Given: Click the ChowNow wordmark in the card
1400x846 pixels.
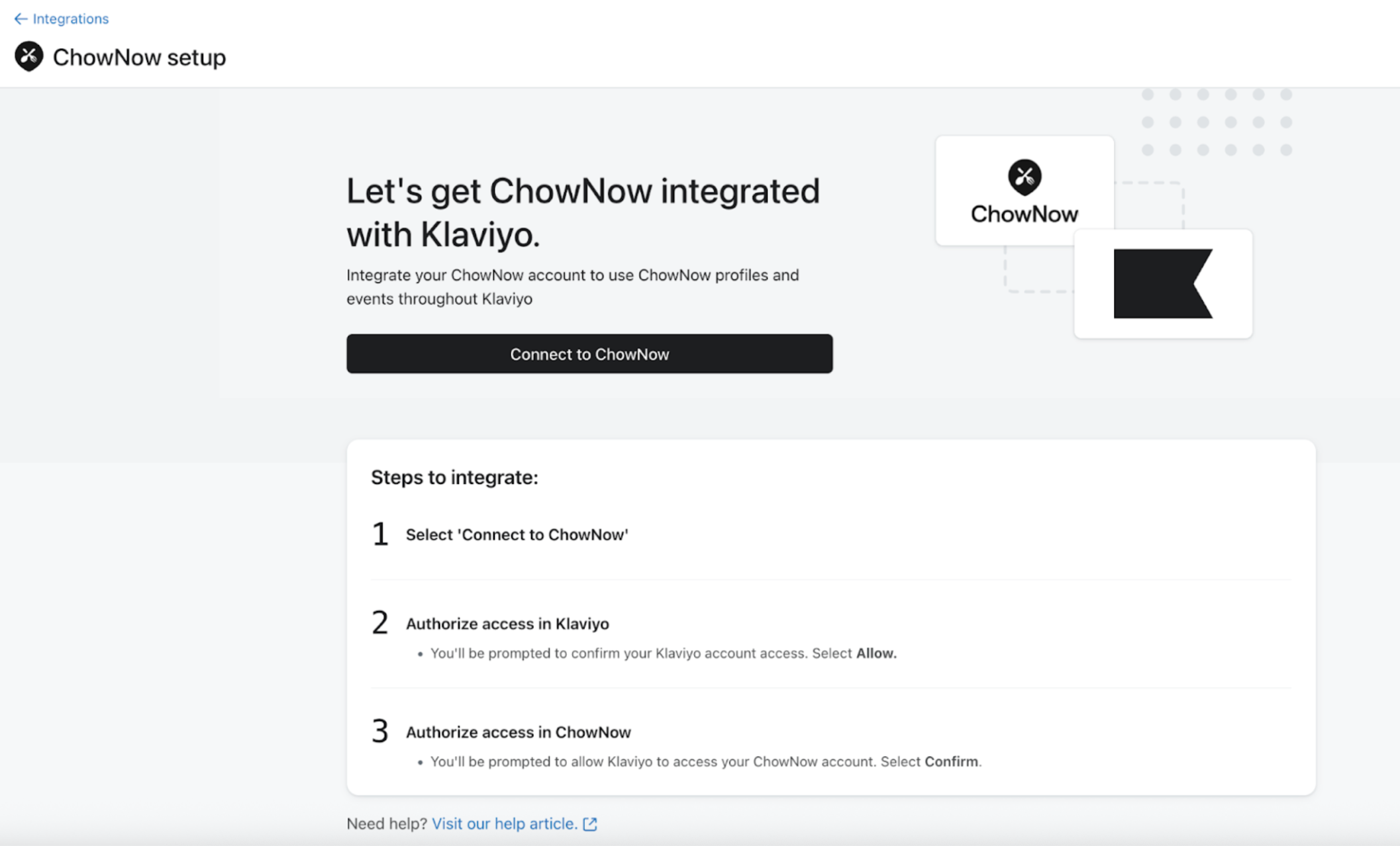Looking at the screenshot, I should [x=1024, y=214].
